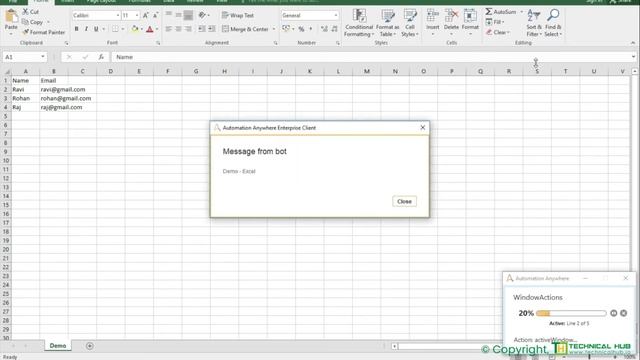
Task: Center text horizontally in the cell
Action: [x=178, y=29]
